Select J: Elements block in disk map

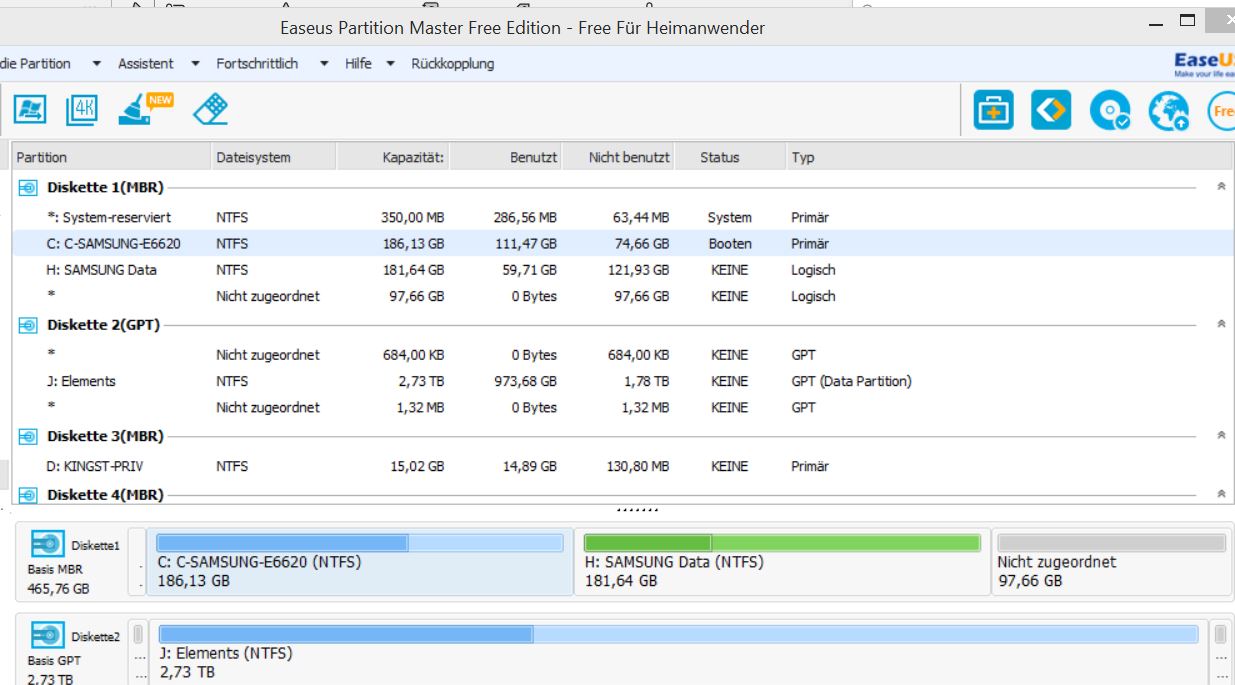point(678,653)
